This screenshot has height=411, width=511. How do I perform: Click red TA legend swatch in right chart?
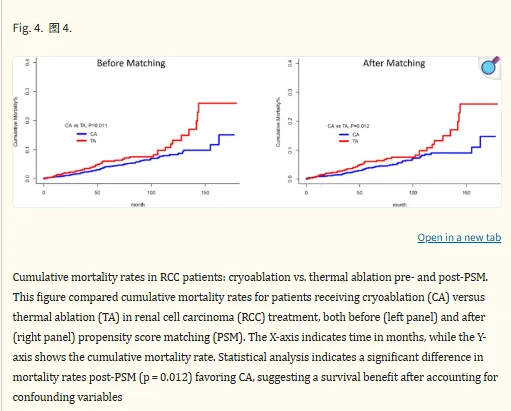[344, 141]
